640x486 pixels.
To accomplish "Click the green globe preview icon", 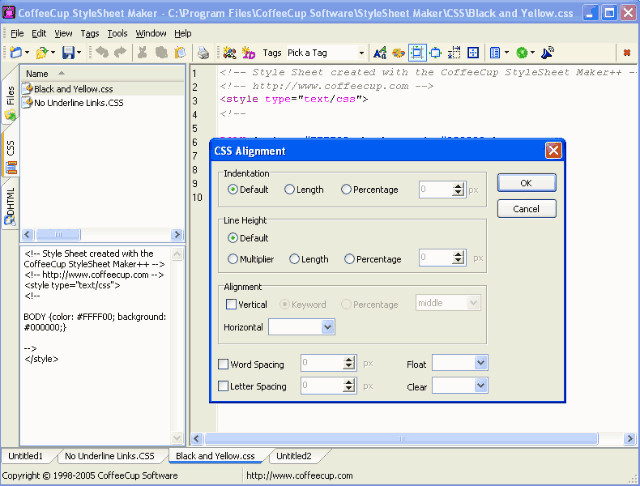I will coord(522,53).
